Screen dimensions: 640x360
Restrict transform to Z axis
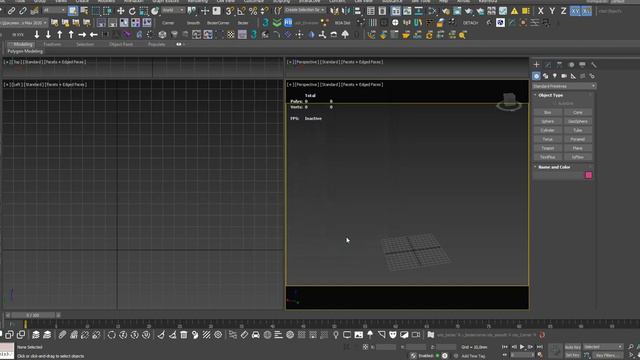tap(563, 11)
